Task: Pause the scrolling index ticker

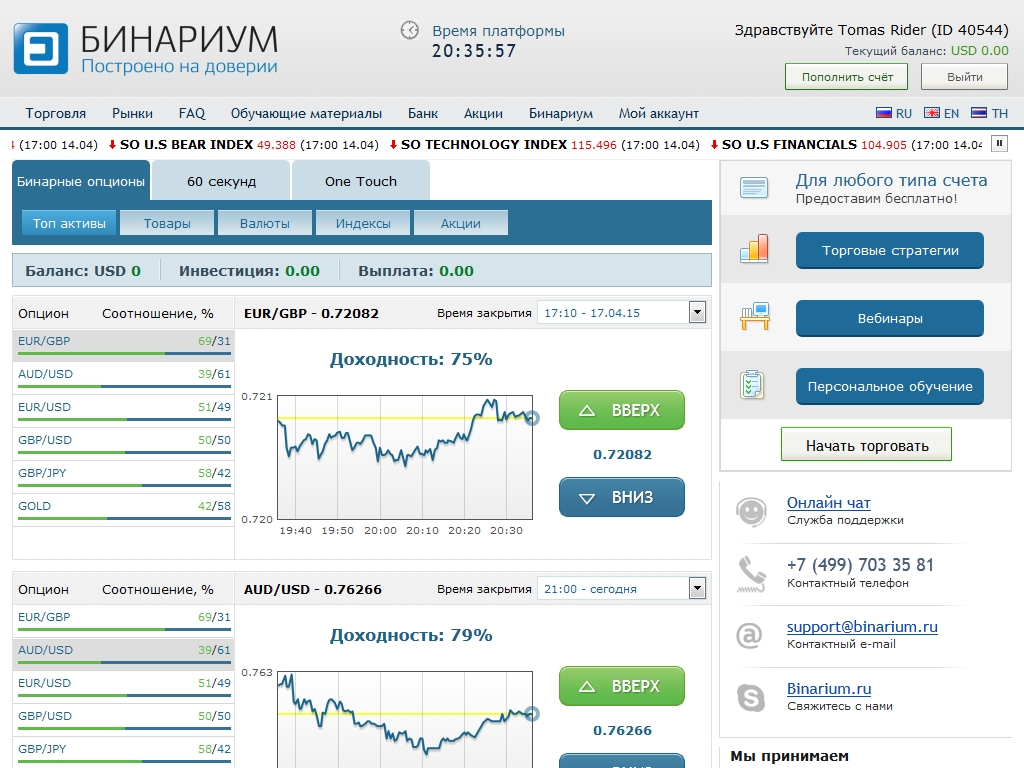Action: (998, 144)
